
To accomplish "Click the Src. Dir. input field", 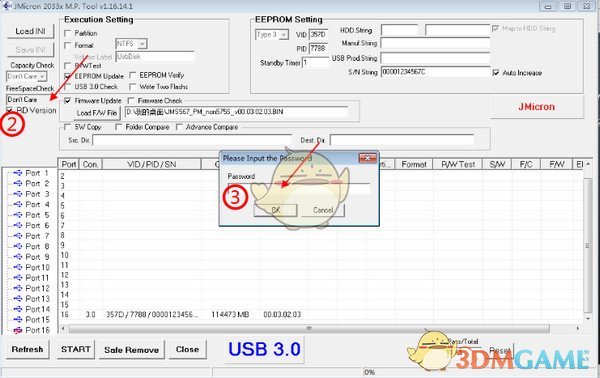I will click(192, 140).
